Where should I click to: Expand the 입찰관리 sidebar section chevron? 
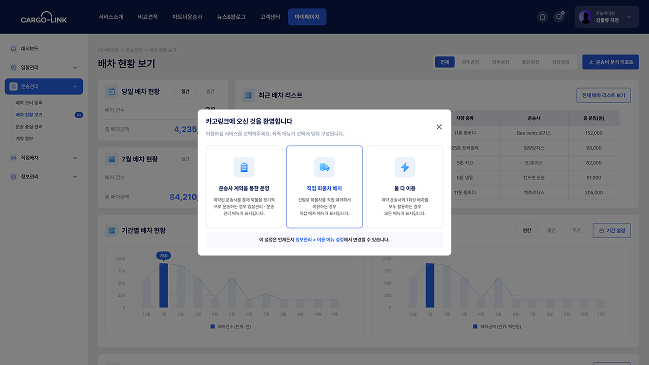pos(75,67)
